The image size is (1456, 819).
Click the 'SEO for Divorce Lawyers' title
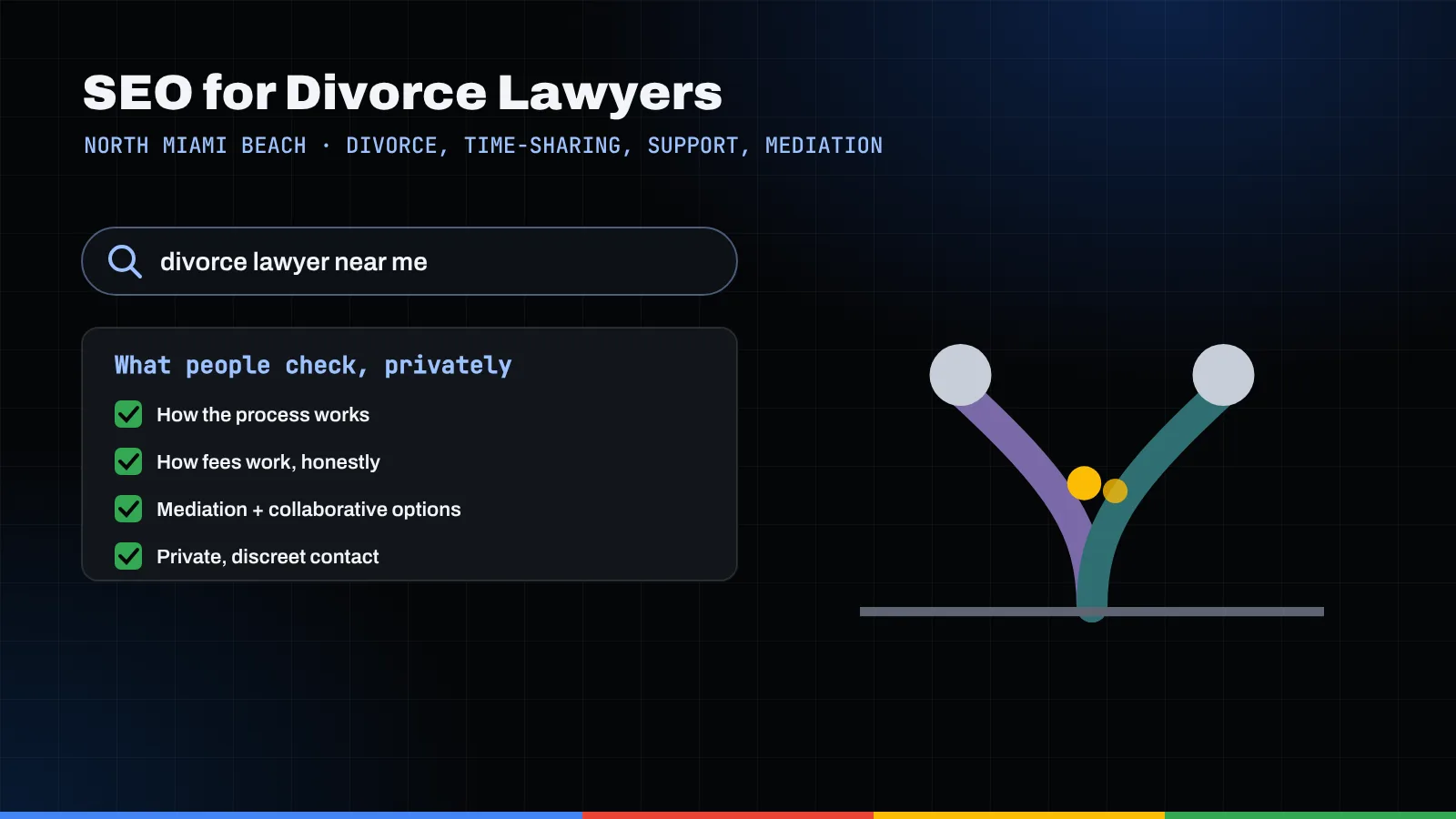click(402, 93)
